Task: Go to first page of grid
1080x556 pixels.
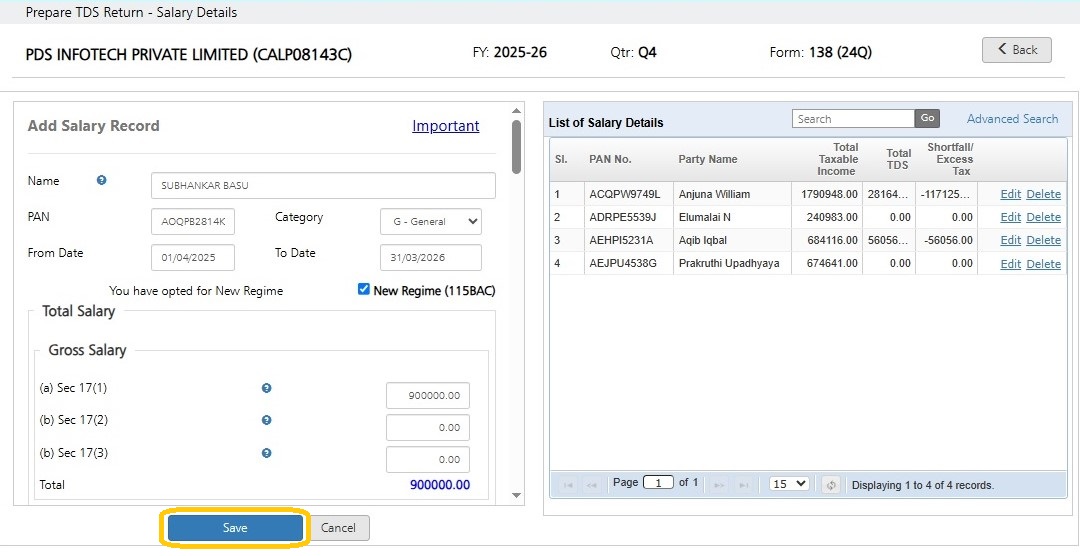Action: click(x=568, y=485)
